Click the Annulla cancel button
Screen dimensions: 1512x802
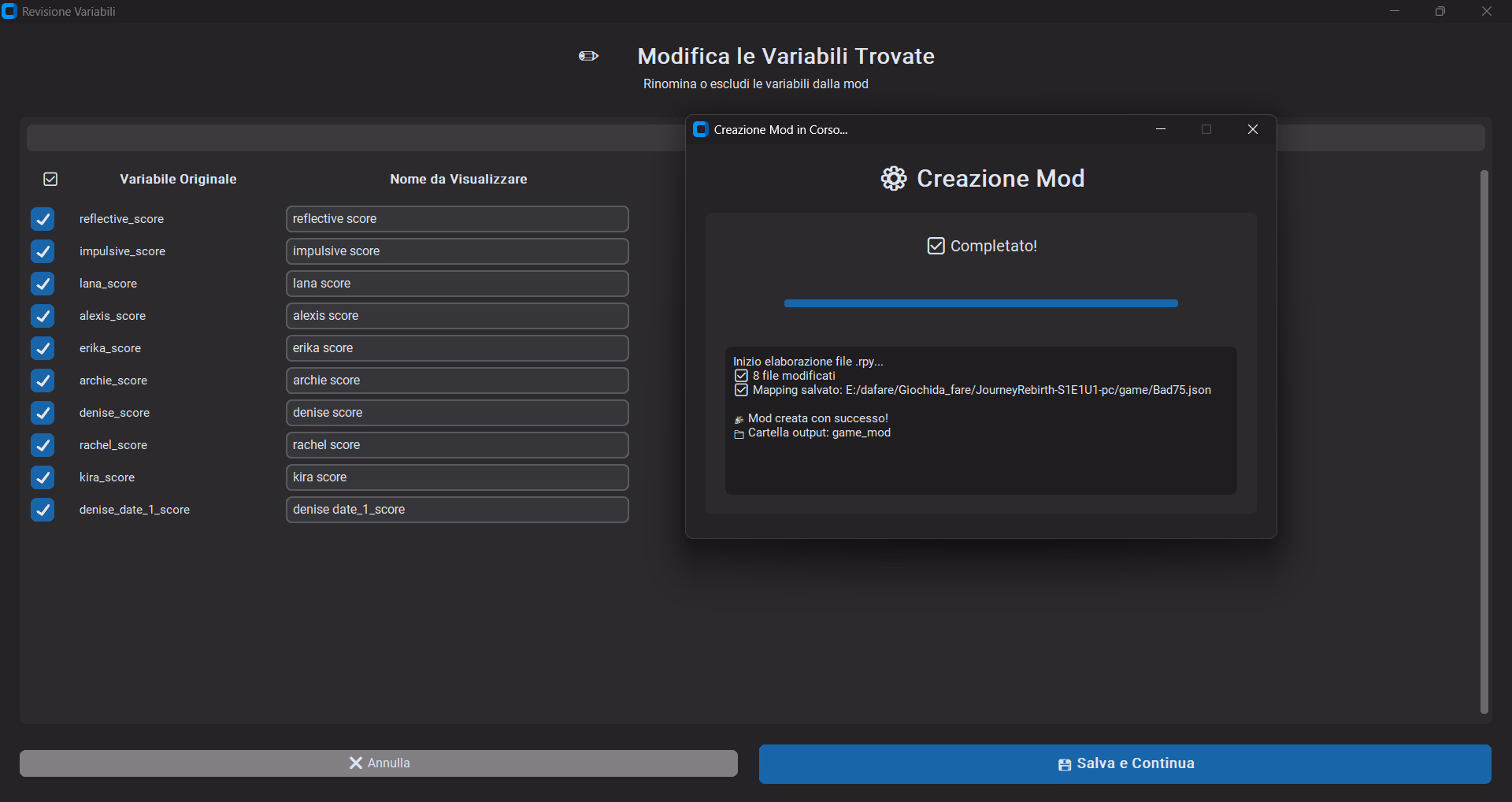(x=378, y=763)
